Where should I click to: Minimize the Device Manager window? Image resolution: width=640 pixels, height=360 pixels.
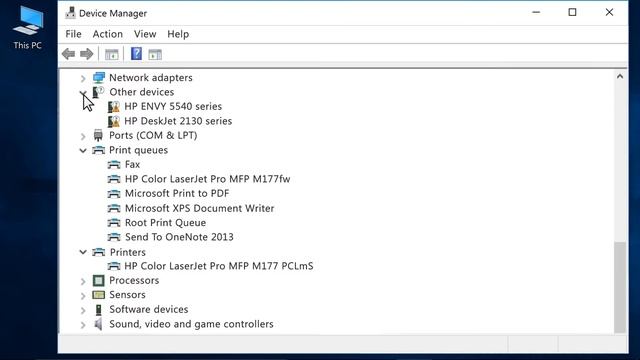point(536,13)
